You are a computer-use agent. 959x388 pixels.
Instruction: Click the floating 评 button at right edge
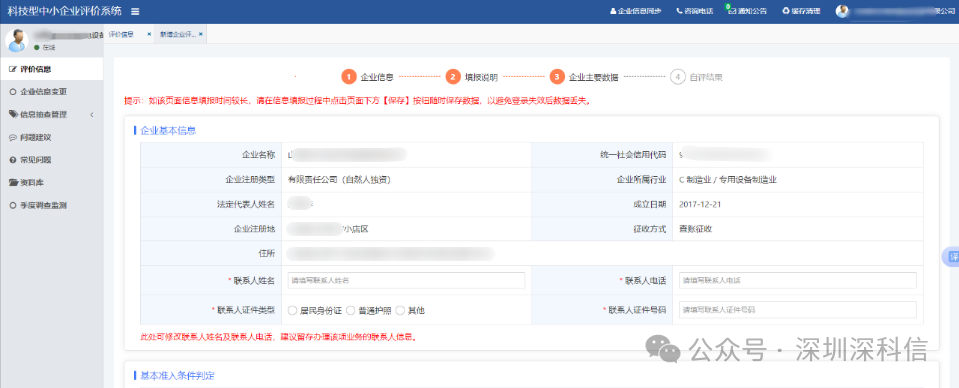951,257
